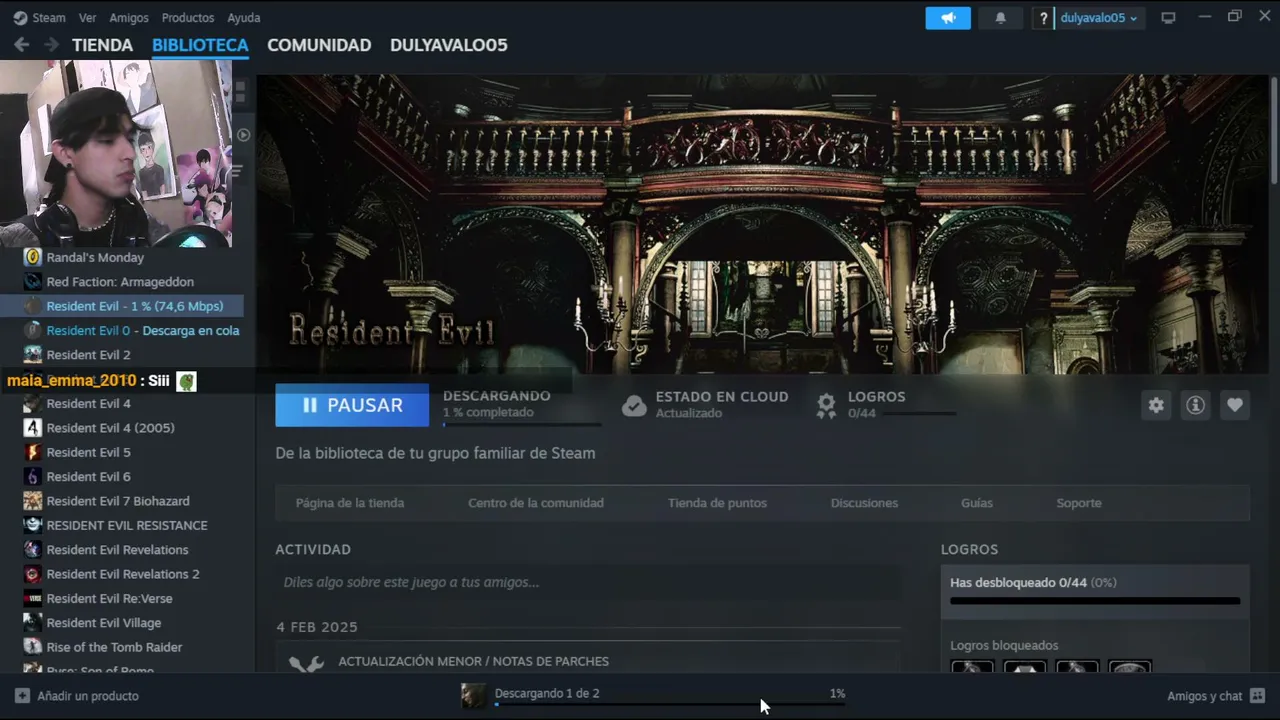This screenshot has height=720, width=1280.
Task: Click the activity input field
Action: tap(588, 582)
